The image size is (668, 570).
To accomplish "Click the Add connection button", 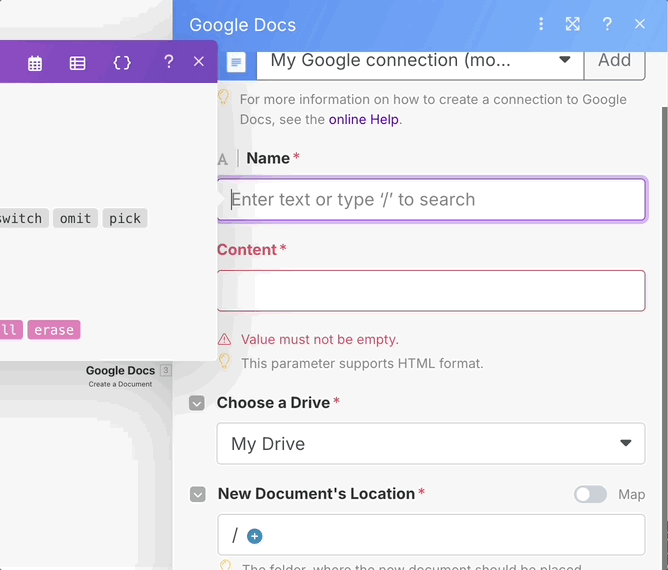I will (614, 61).
